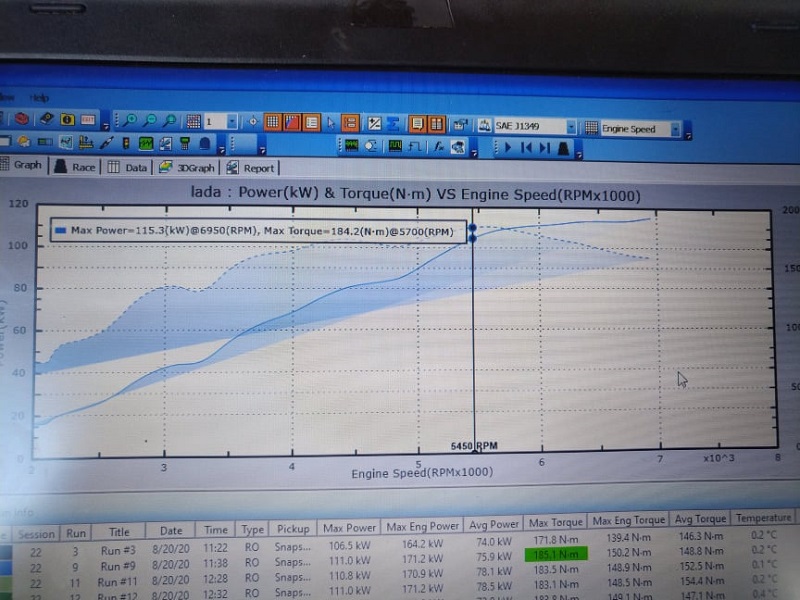This screenshot has height=600, width=800.
Task: Toggle the red-blue filled graph button
Action: (292, 122)
